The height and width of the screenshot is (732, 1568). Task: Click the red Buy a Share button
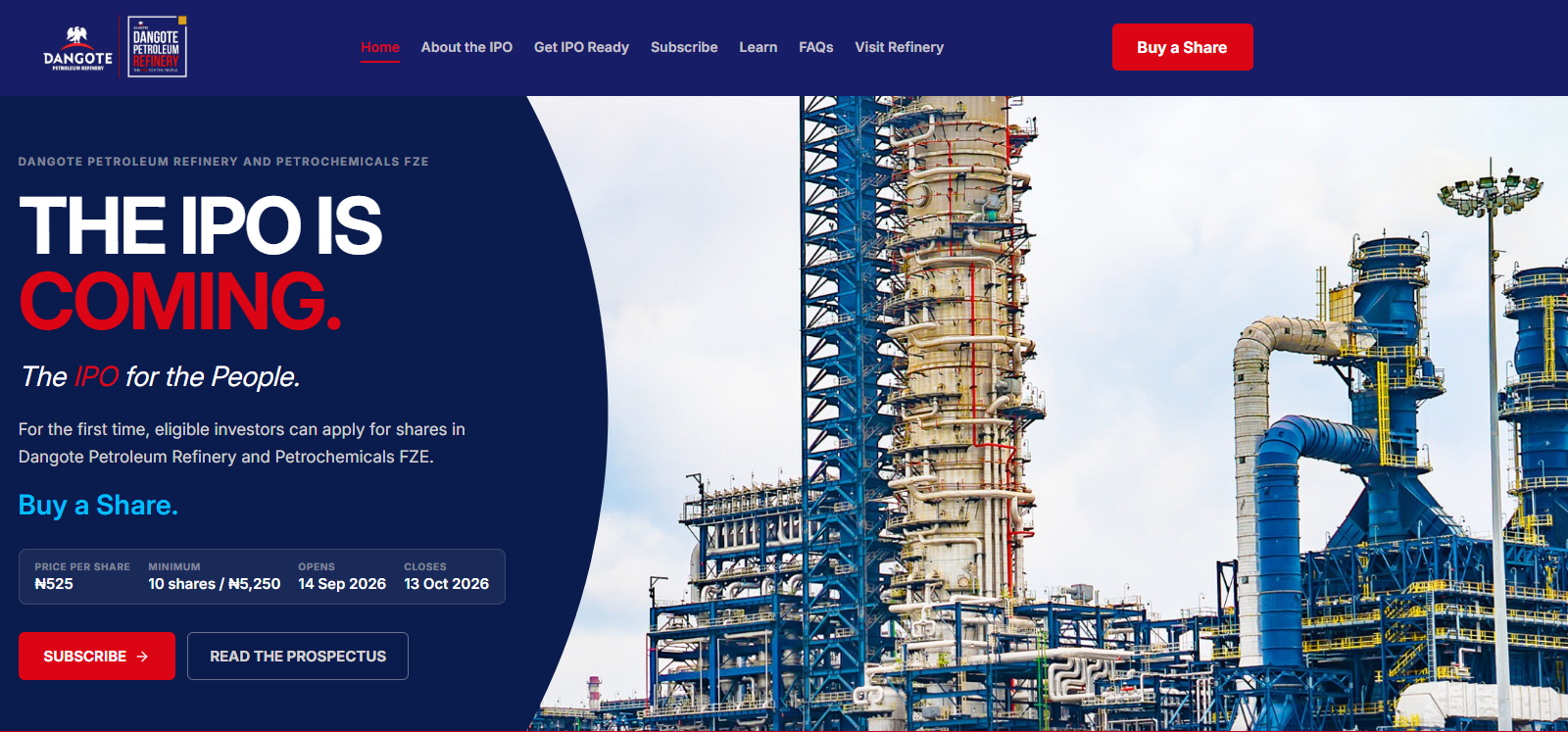point(1182,47)
